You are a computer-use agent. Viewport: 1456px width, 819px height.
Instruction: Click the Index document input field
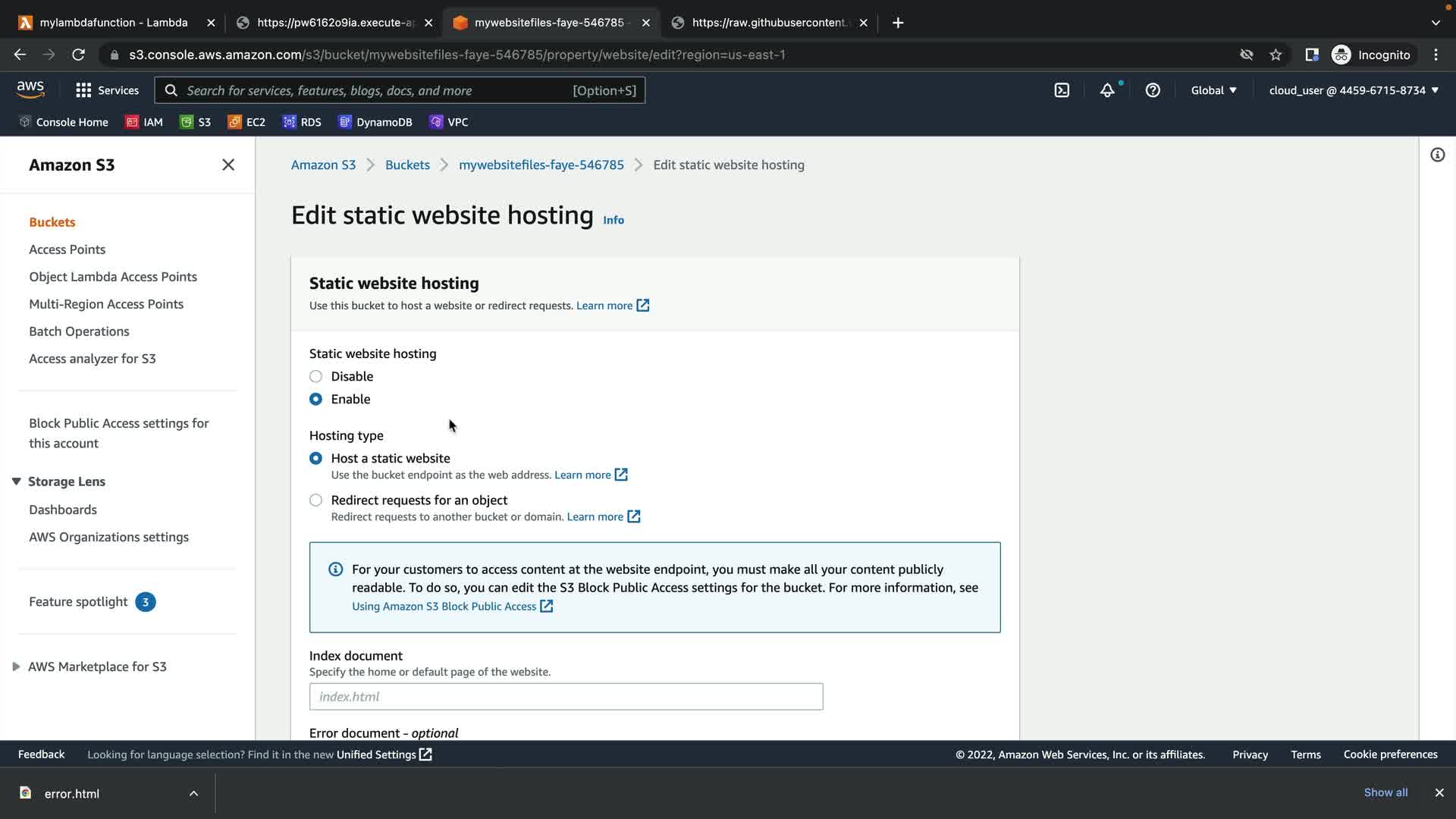(x=566, y=696)
